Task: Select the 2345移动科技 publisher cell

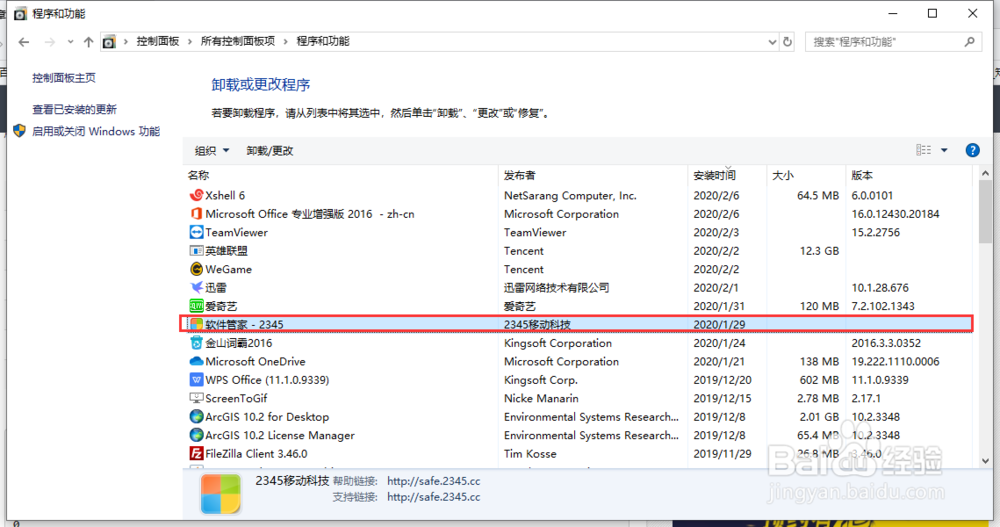Action: pyautogui.click(x=537, y=325)
